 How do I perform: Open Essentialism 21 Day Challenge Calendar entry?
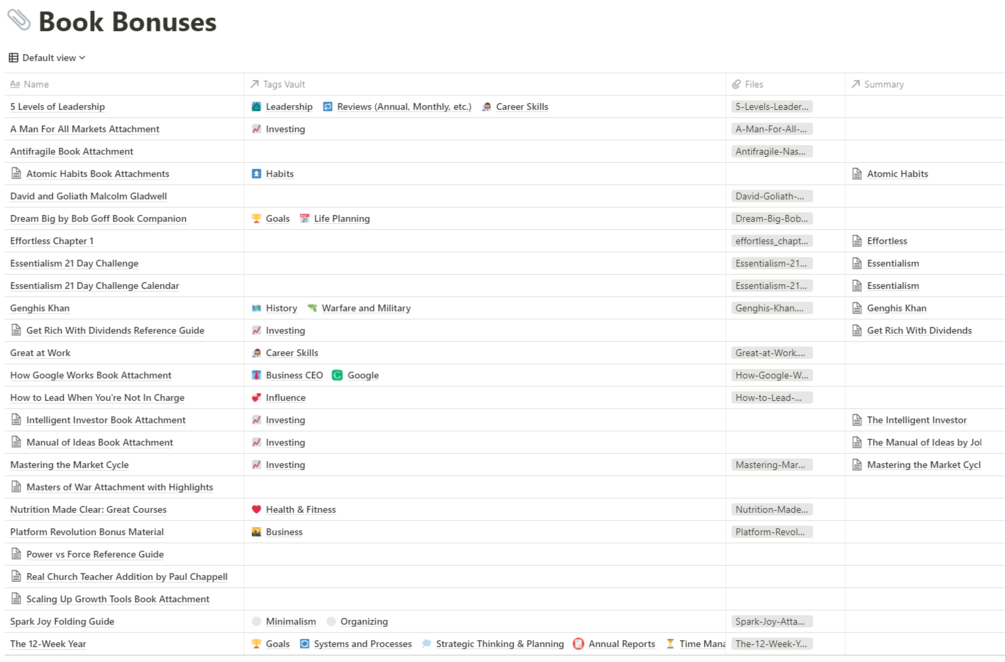pyautogui.click(x=95, y=286)
